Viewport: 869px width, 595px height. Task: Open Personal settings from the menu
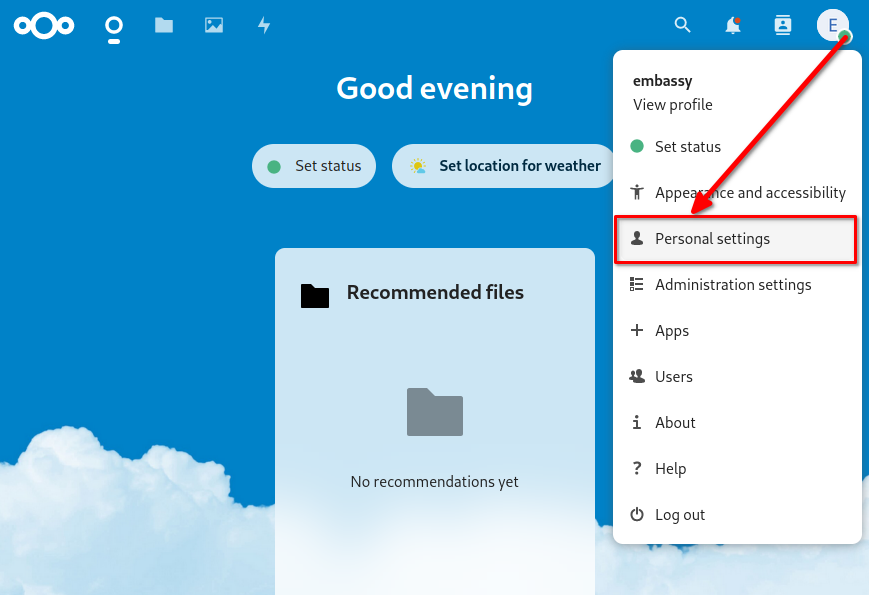713,239
